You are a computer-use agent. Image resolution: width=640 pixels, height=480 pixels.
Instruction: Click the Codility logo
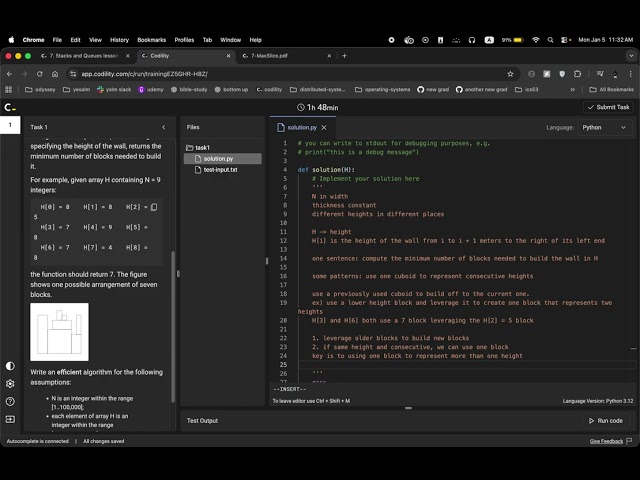(10, 107)
